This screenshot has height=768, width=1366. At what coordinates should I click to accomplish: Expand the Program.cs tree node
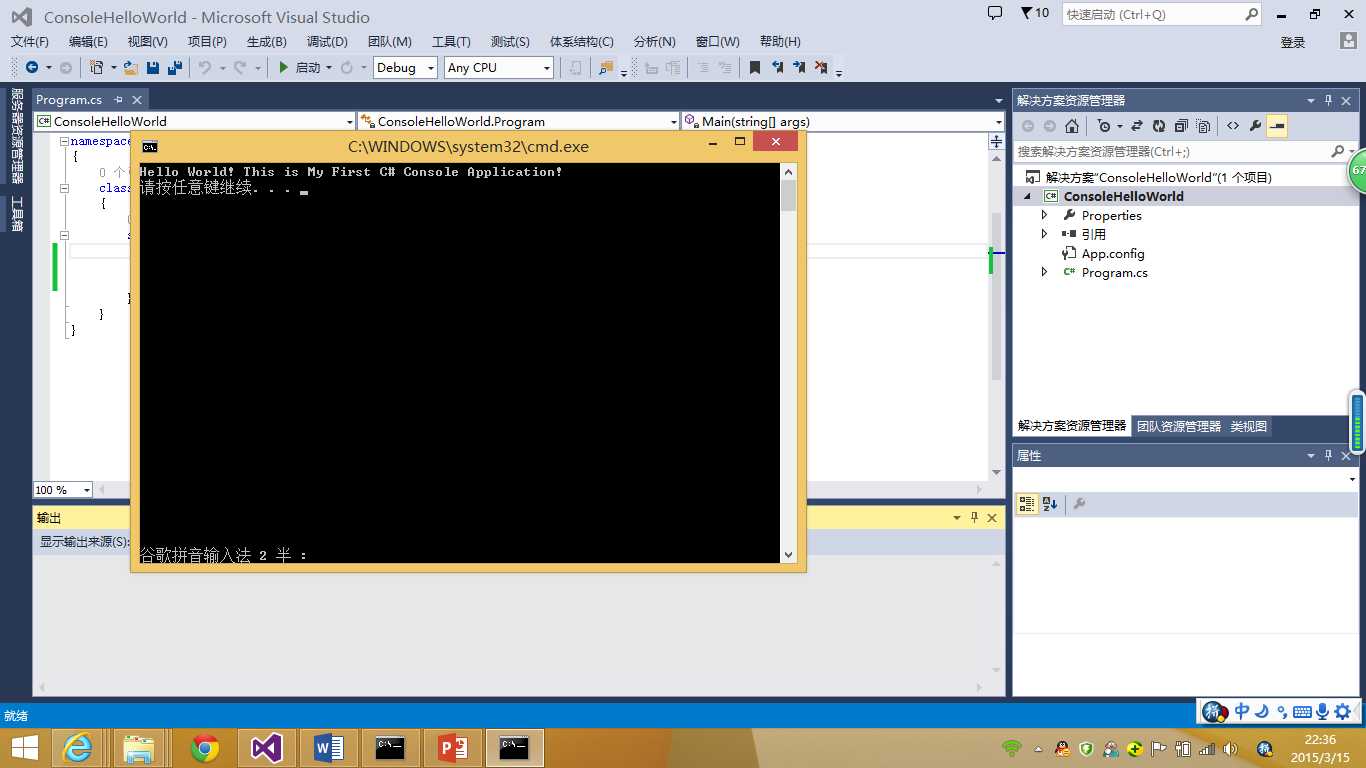tap(1044, 272)
